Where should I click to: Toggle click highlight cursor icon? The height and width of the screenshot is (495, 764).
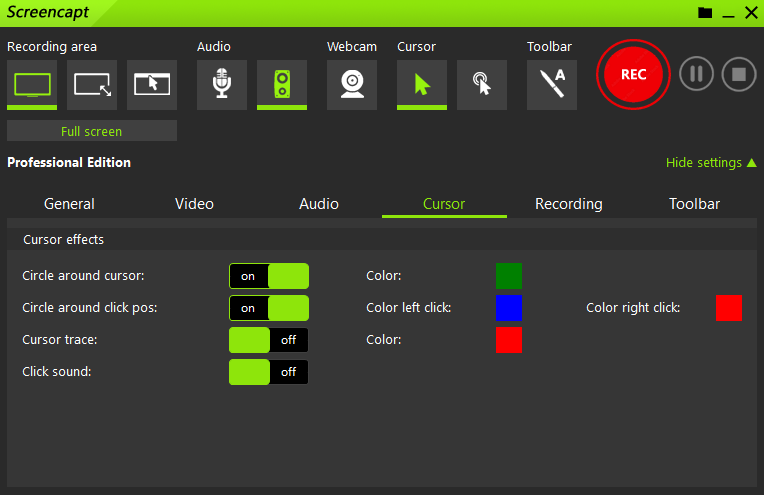coord(482,85)
